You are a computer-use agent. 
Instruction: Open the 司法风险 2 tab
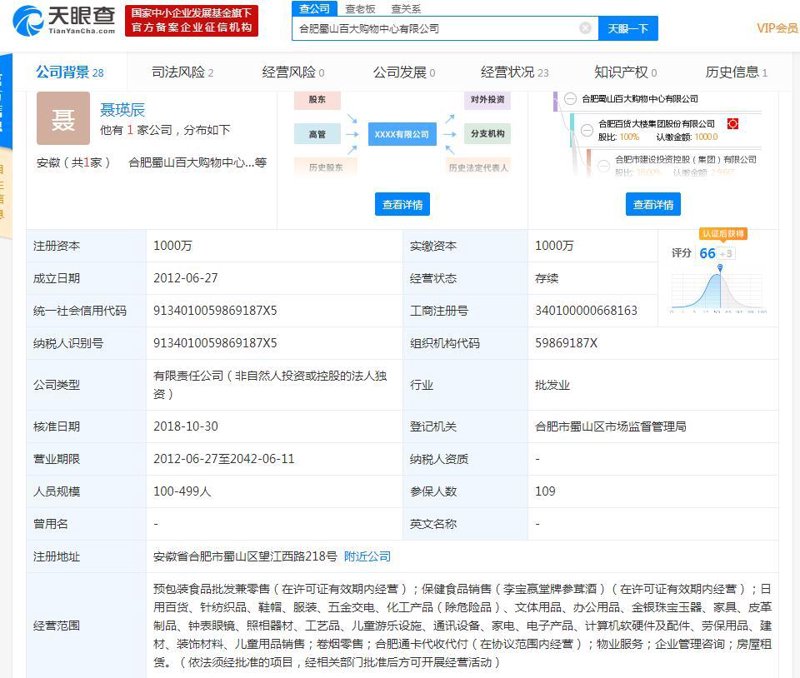(182, 72)
